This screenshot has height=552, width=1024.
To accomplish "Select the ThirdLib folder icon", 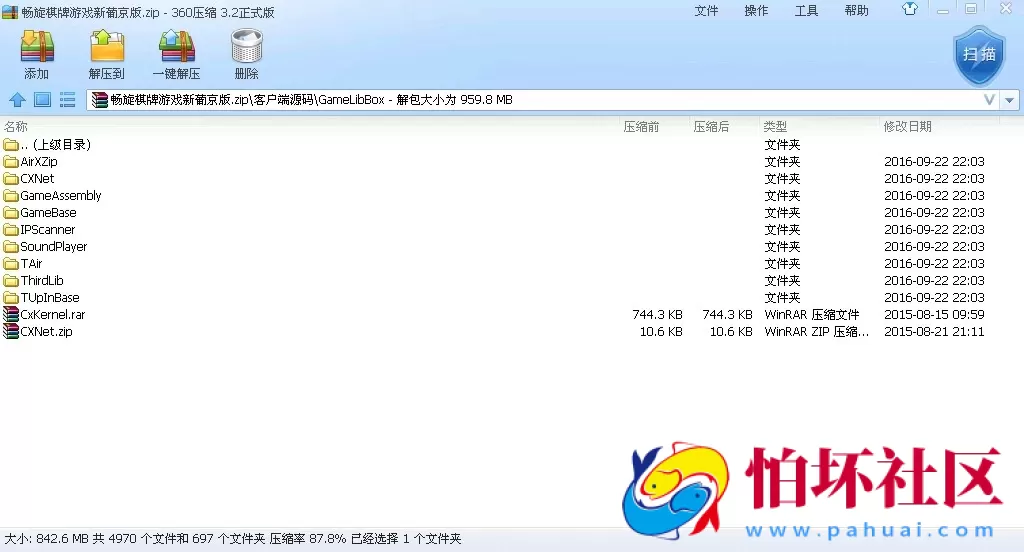I will point(10,280).
